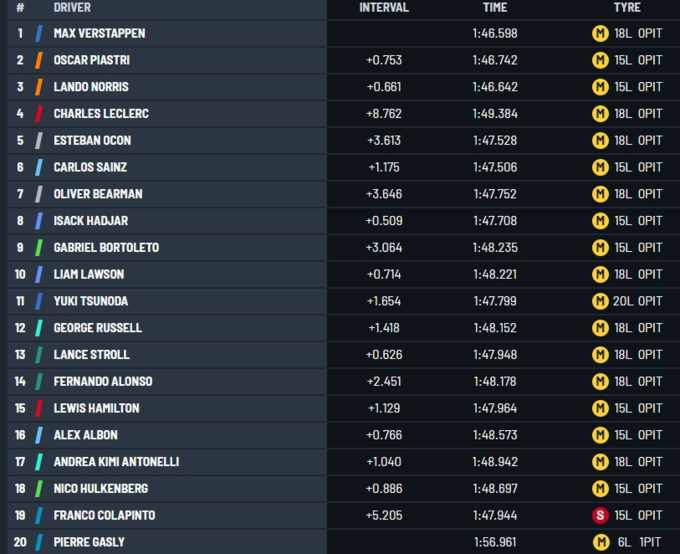Click the soft tyre icon for Franco Colapinto
Viewport: 680px width, 554px height.
(x=600, y=515)
